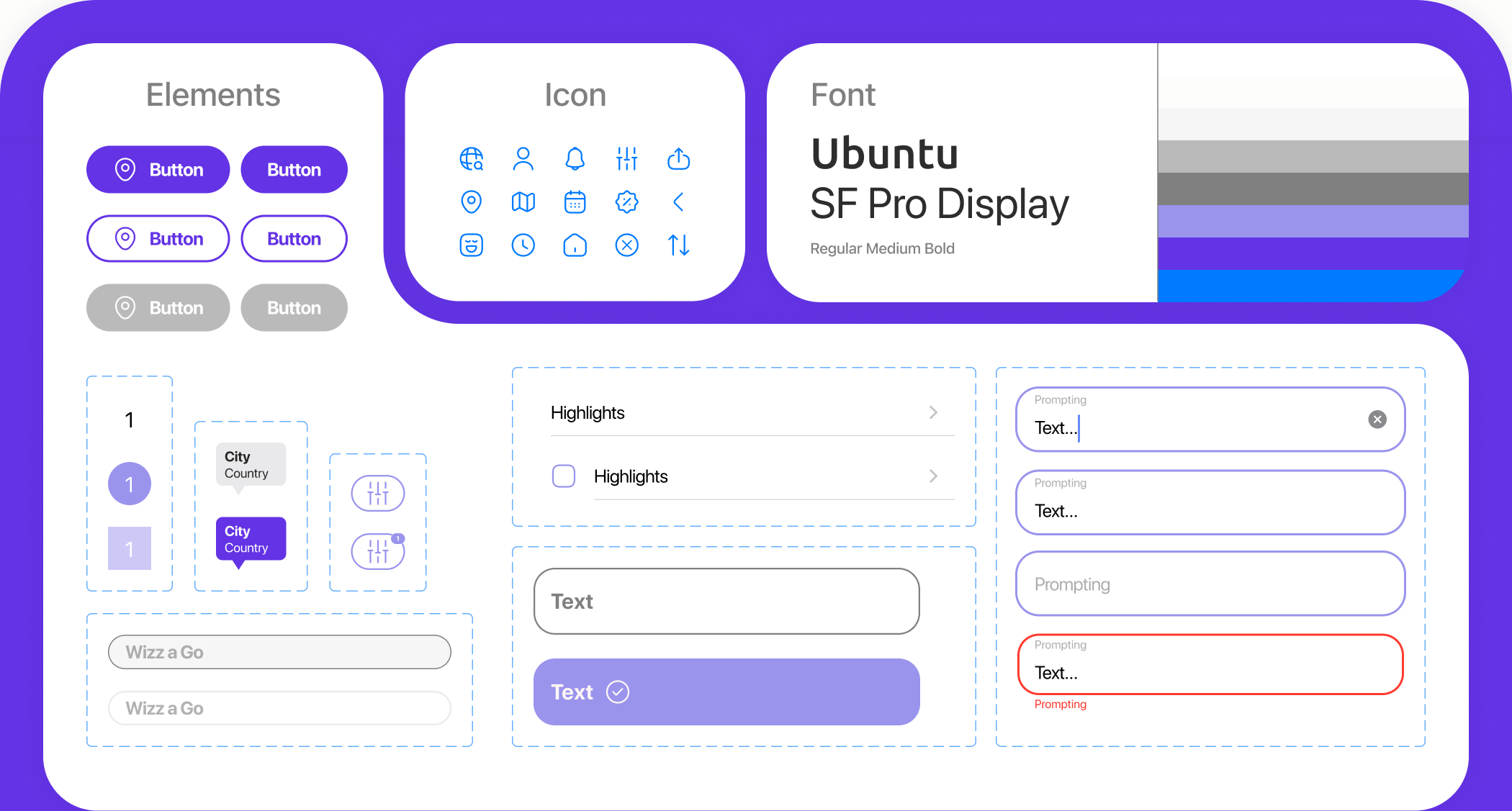Click the folded map icon
1512x811 pixels.
coord(523,202)
